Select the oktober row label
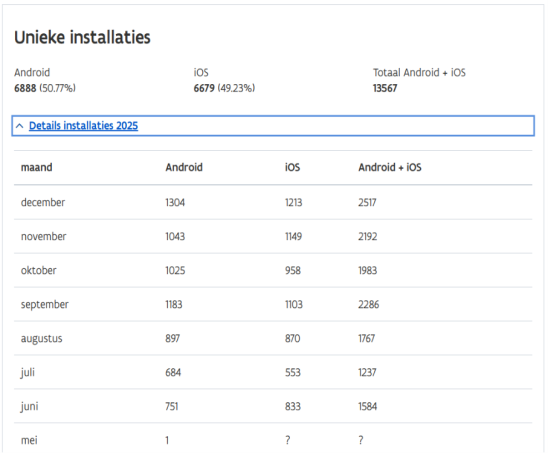Viewport: 548px width, 453px height. tap(38, 271)
